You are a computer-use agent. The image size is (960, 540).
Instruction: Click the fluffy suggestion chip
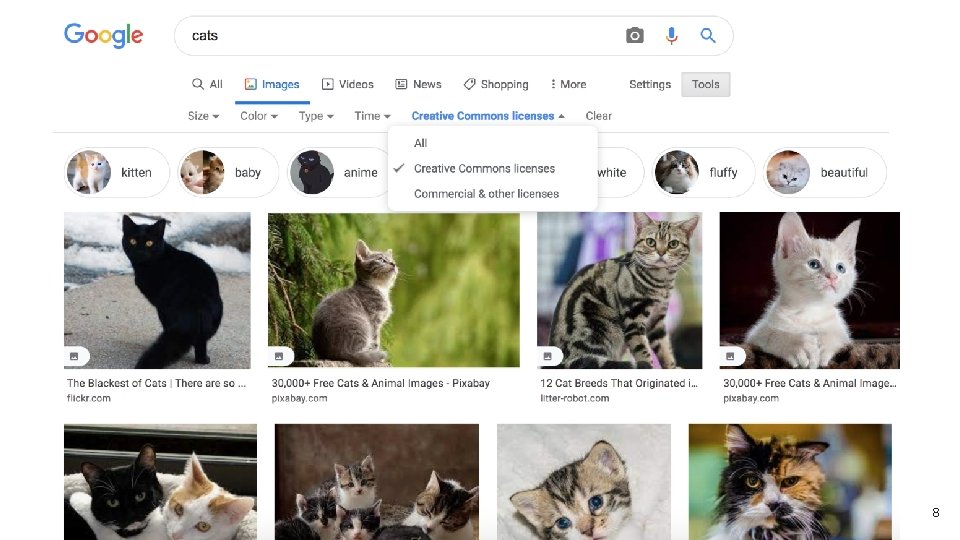point(702,172)
